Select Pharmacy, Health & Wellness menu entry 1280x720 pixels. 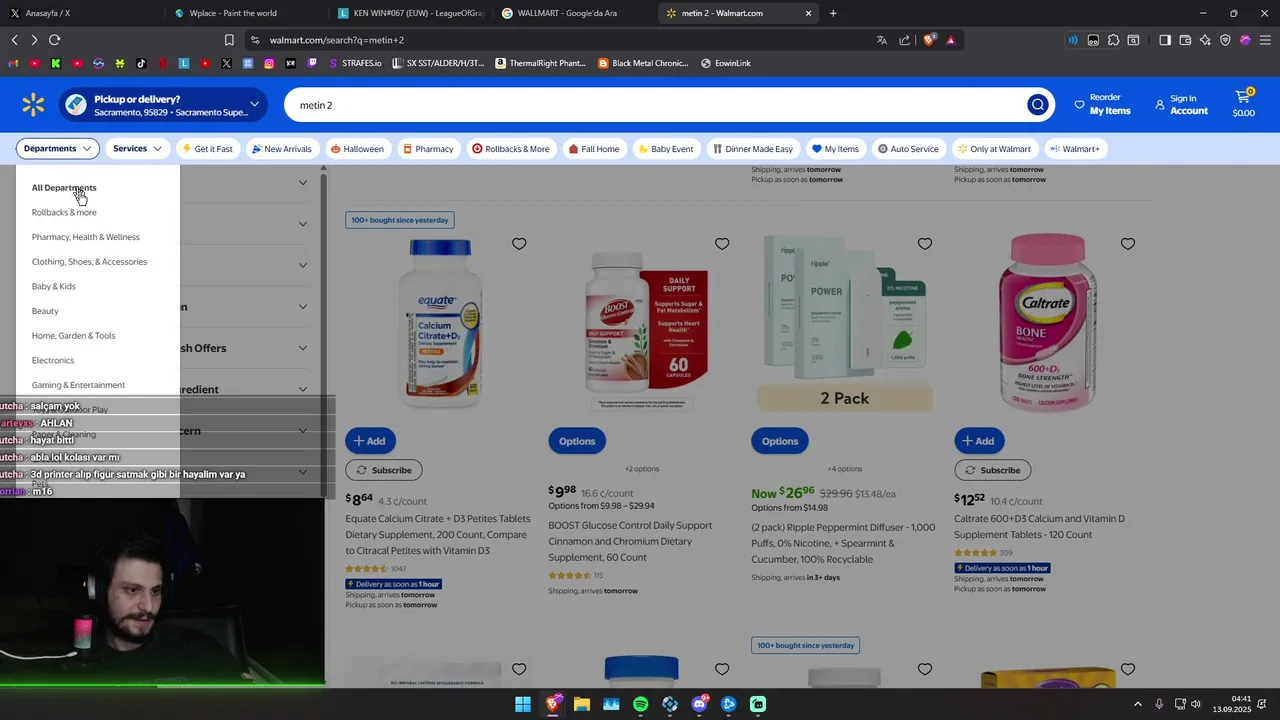(86, 237)
